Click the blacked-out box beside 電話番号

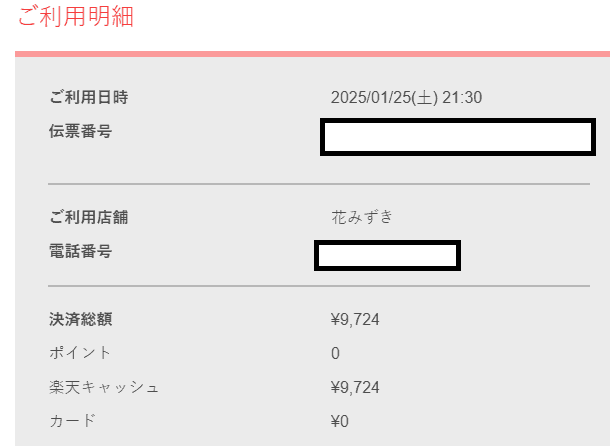(387, 256)
